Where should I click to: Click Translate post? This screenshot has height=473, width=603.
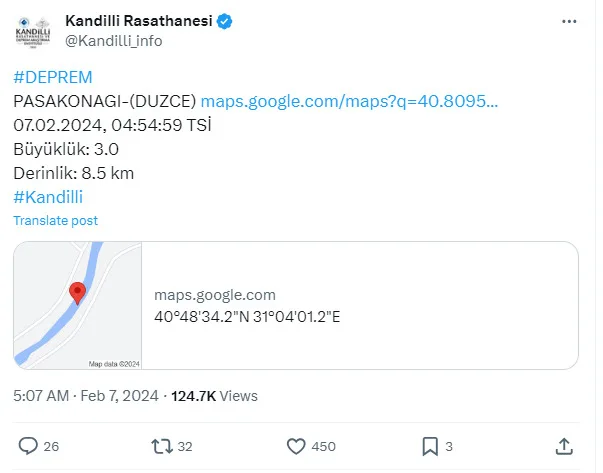pos(55,221)
